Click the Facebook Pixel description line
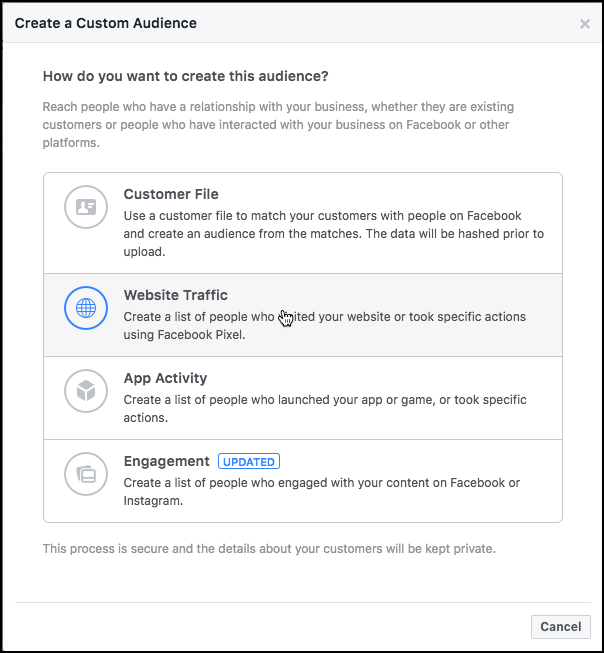 (x=184, y=335)
